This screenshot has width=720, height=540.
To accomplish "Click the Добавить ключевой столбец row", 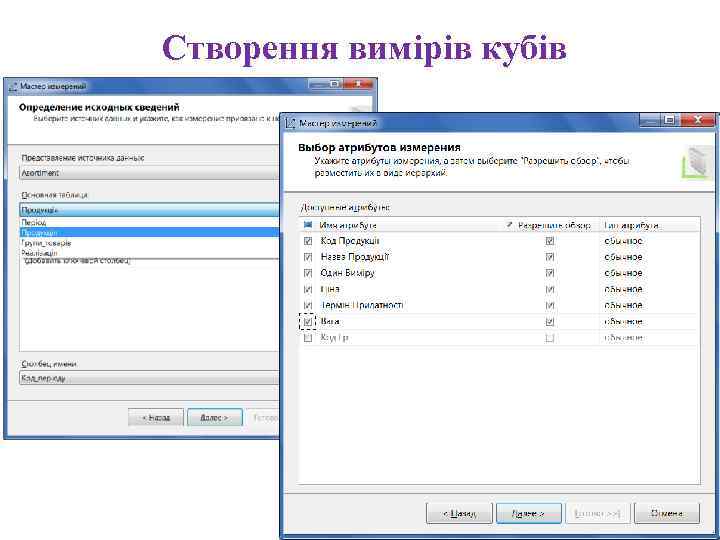I will (76, 261).
